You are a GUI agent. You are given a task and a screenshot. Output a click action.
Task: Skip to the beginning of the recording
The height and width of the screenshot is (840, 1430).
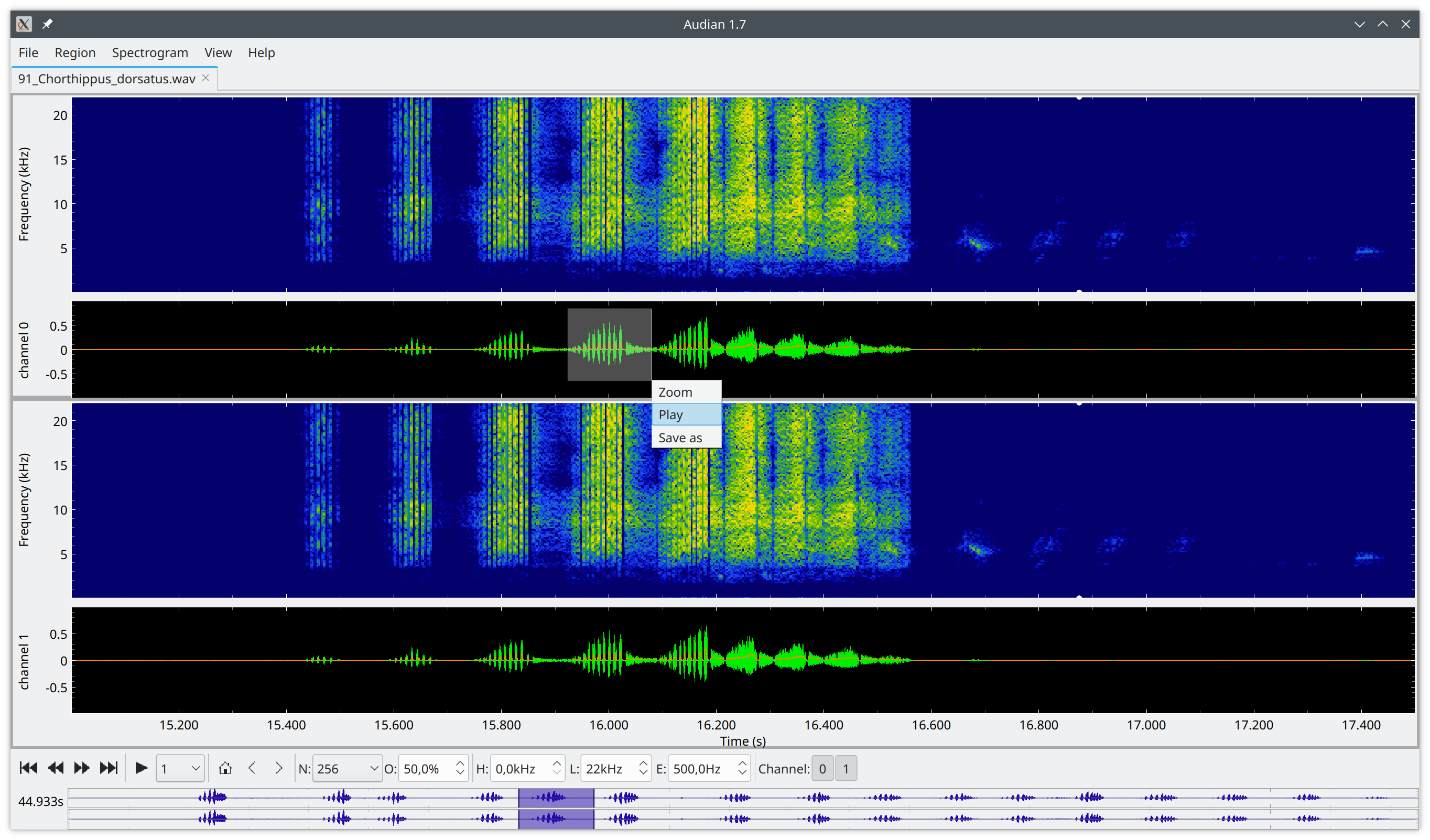28,768
